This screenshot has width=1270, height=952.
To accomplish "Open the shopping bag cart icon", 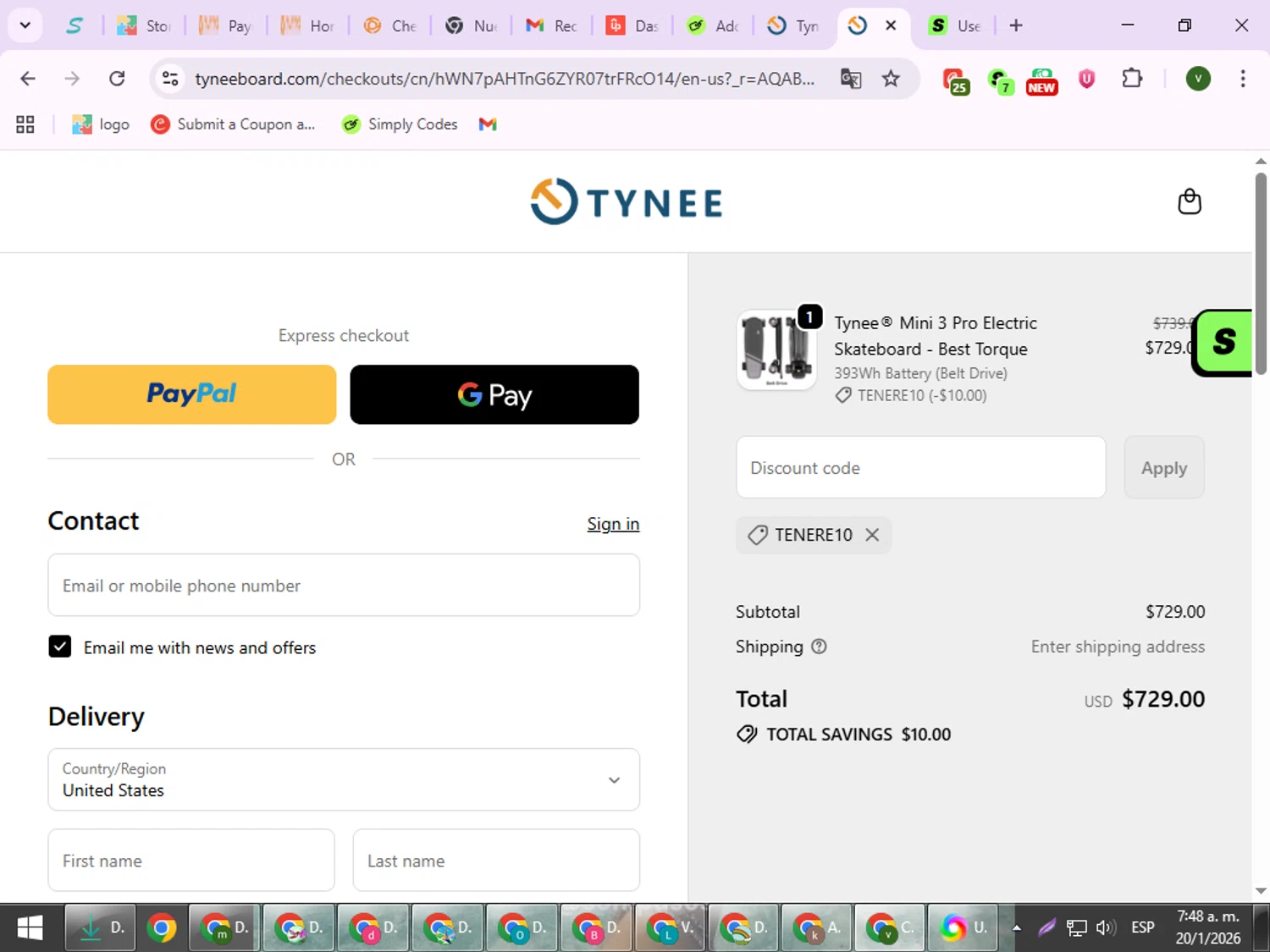I will click(x=1190, y=201).
